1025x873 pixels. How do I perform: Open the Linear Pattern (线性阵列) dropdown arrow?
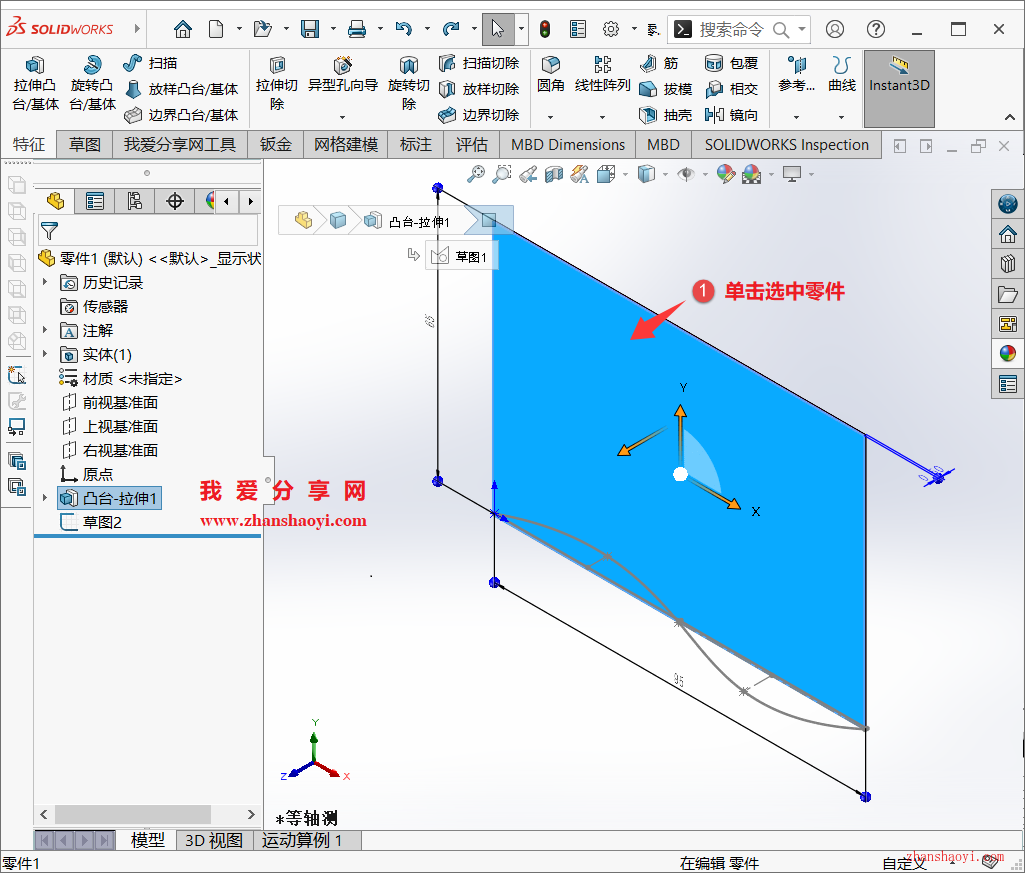[602, 117]
